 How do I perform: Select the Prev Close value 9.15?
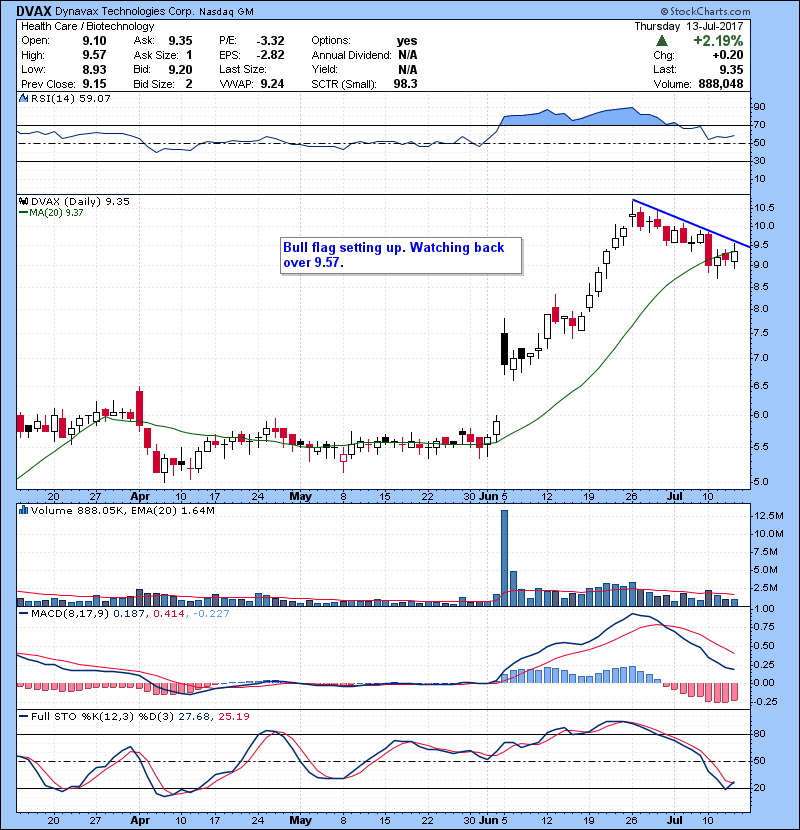94,84
